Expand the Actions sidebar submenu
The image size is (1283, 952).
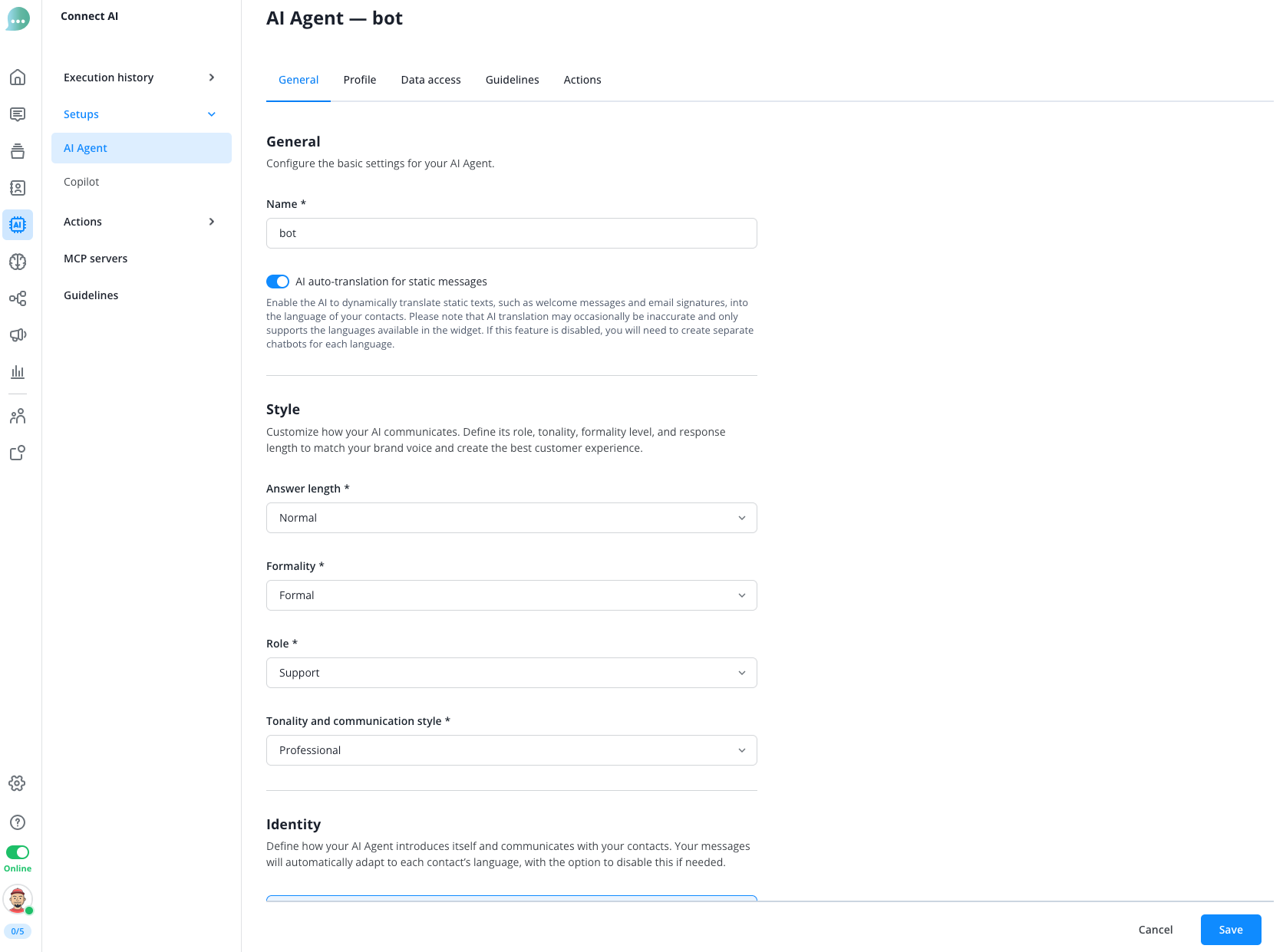coord(140,222)
